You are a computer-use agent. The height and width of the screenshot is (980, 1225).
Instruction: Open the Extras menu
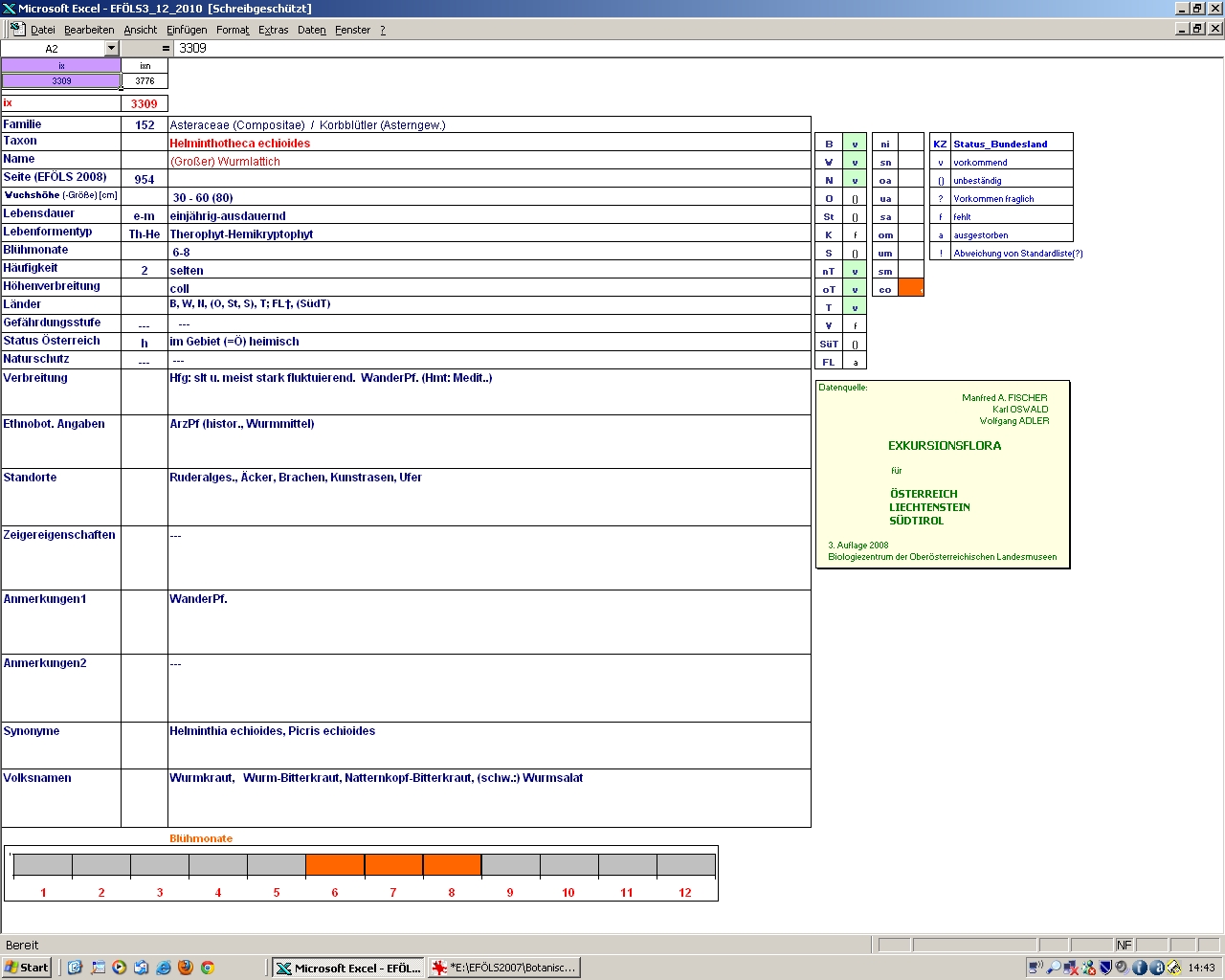[274, 30]
